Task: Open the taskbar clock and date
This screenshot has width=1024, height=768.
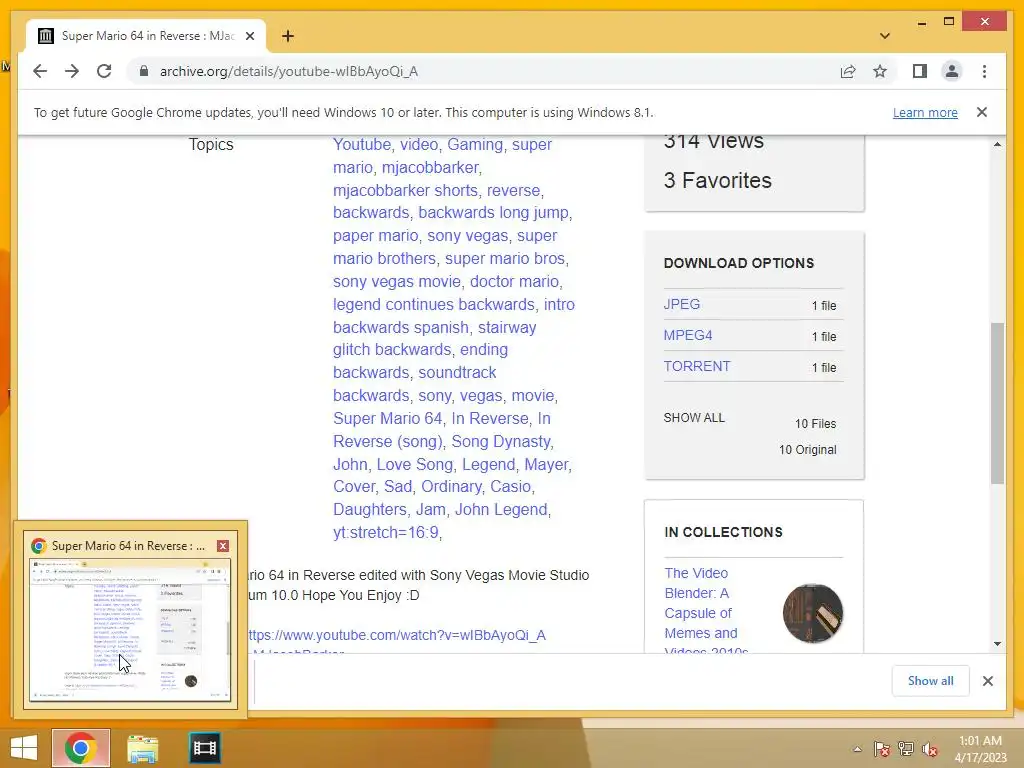Action: (980, 749)
